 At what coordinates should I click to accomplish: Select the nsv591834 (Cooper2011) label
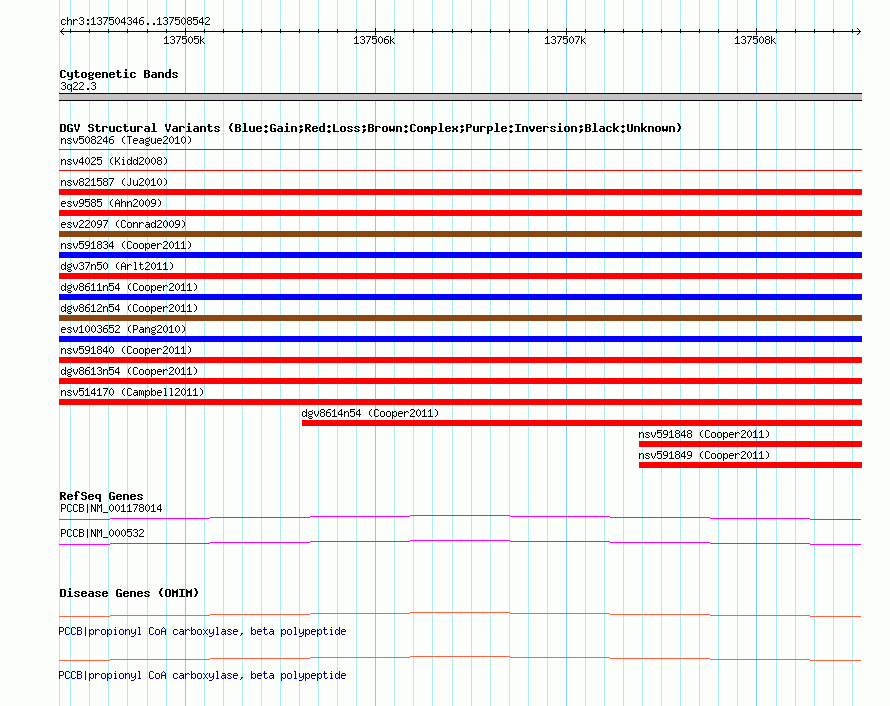pyautogui.click(x=126, y=245)
